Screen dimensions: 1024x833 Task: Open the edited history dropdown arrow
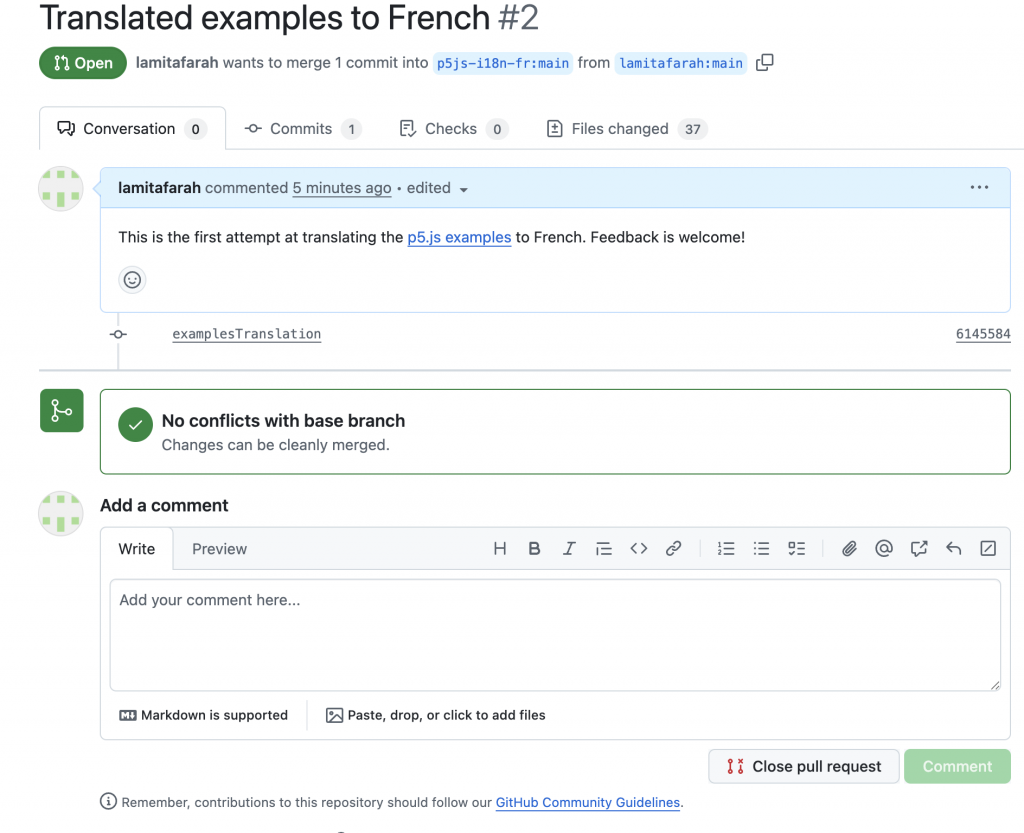pos(464,190)
